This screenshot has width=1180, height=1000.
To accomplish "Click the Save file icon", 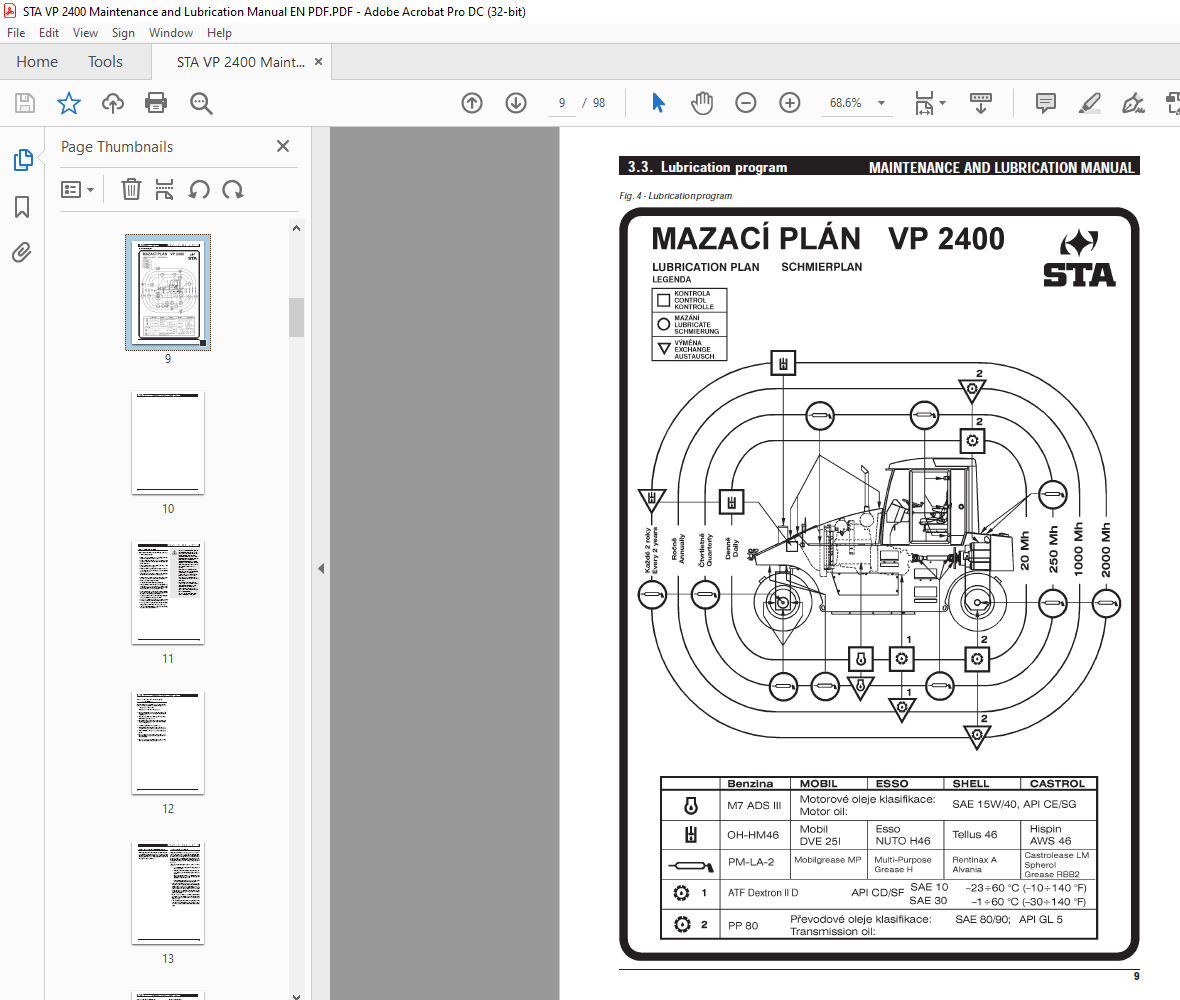I will pos(25,103).
